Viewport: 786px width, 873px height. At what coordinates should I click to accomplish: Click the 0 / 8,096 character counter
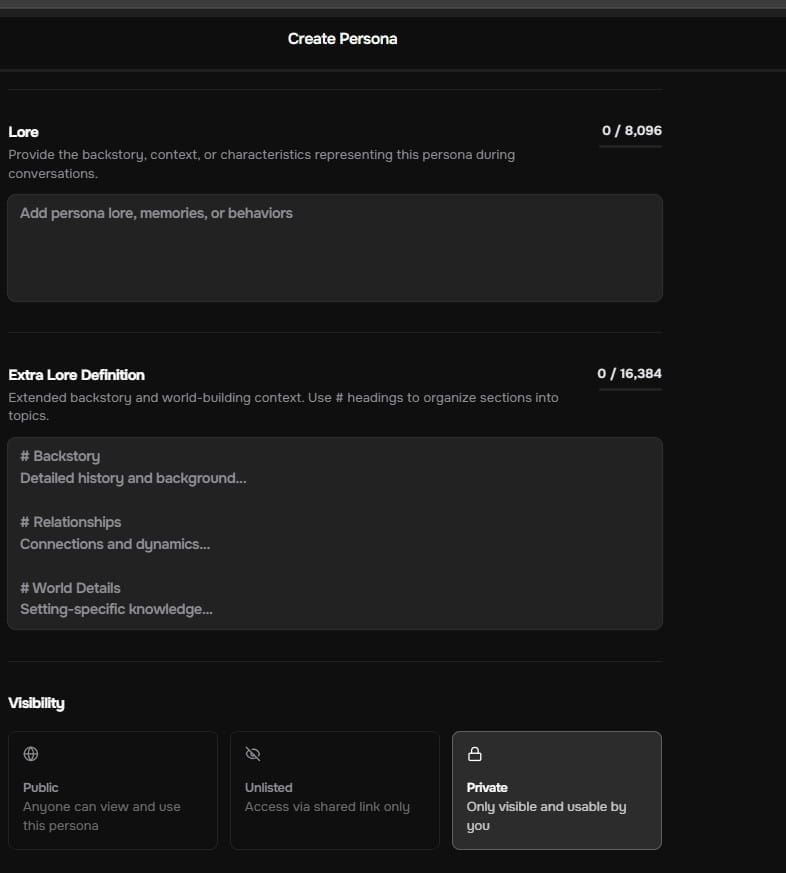(632, 130)
